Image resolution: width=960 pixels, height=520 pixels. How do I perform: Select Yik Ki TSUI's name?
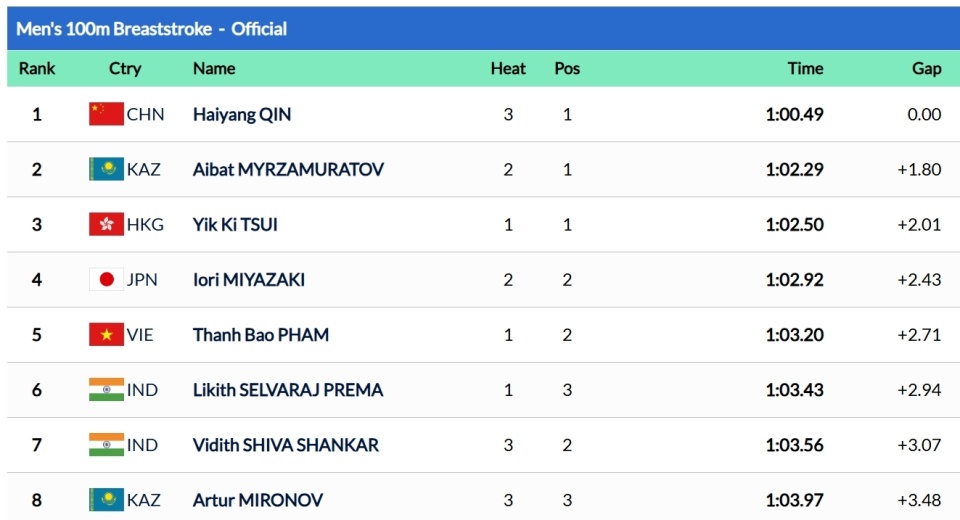point(235,224)
